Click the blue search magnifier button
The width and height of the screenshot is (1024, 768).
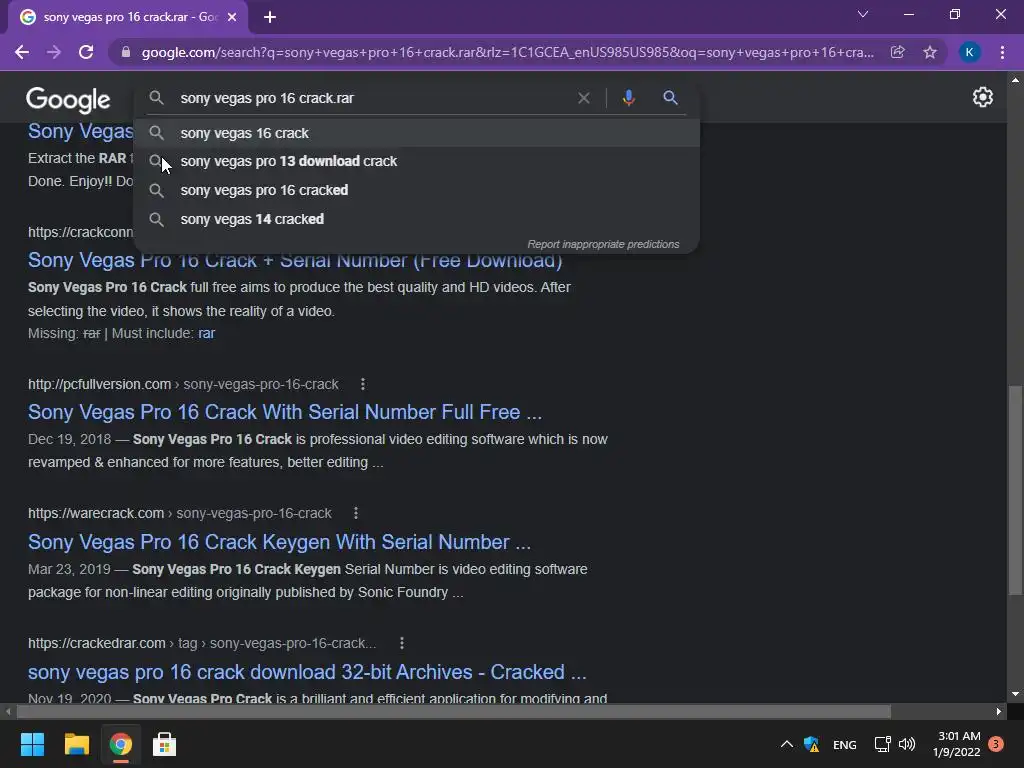(670, 98)
